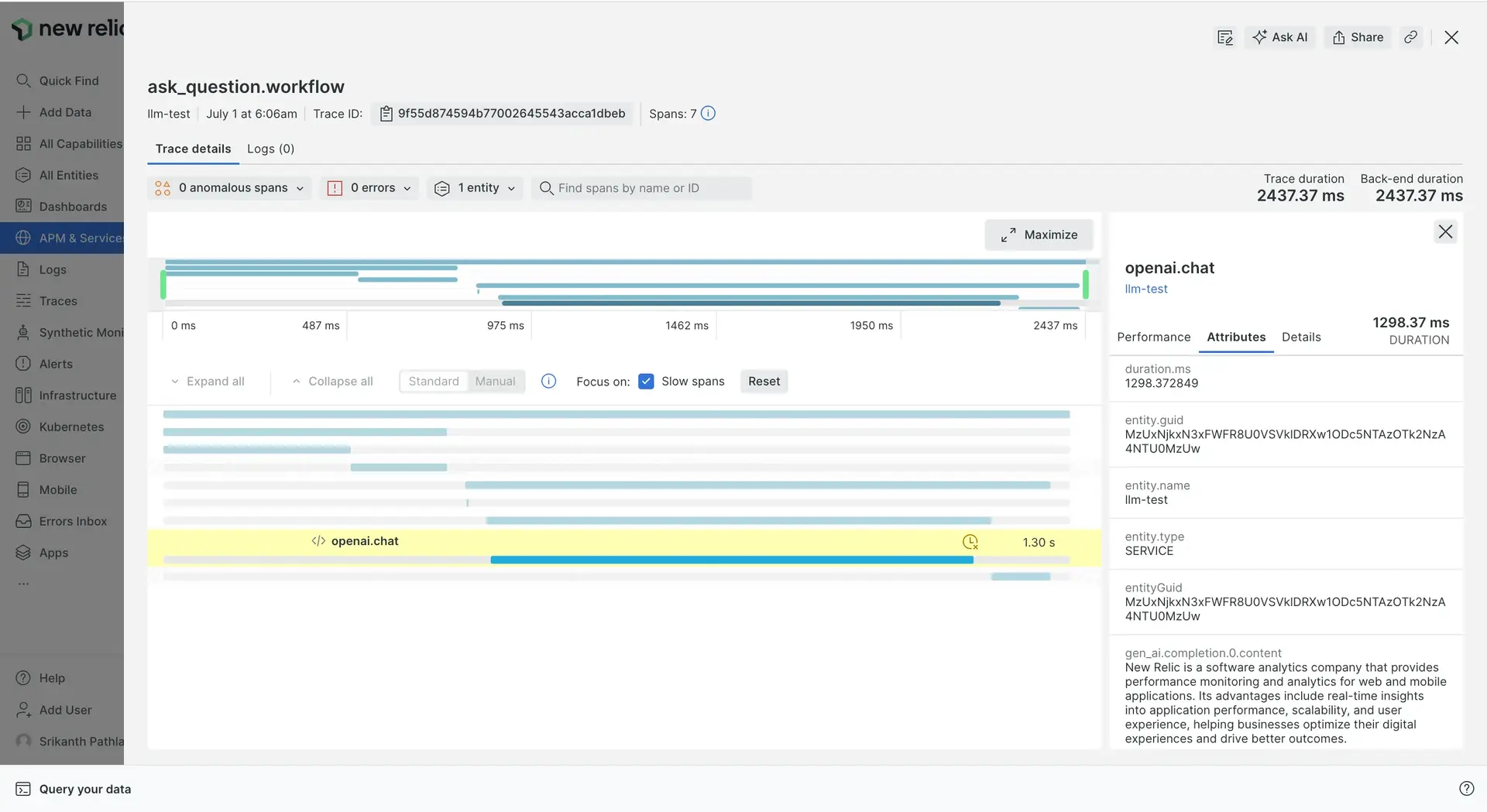Click topmost span bar in waterfall
Screen dimensions: 1487x812
pos(616,415)
